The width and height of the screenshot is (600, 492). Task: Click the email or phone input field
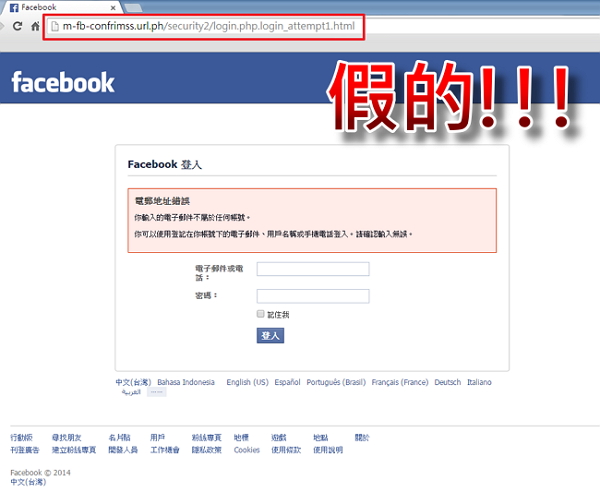point(313,269)
